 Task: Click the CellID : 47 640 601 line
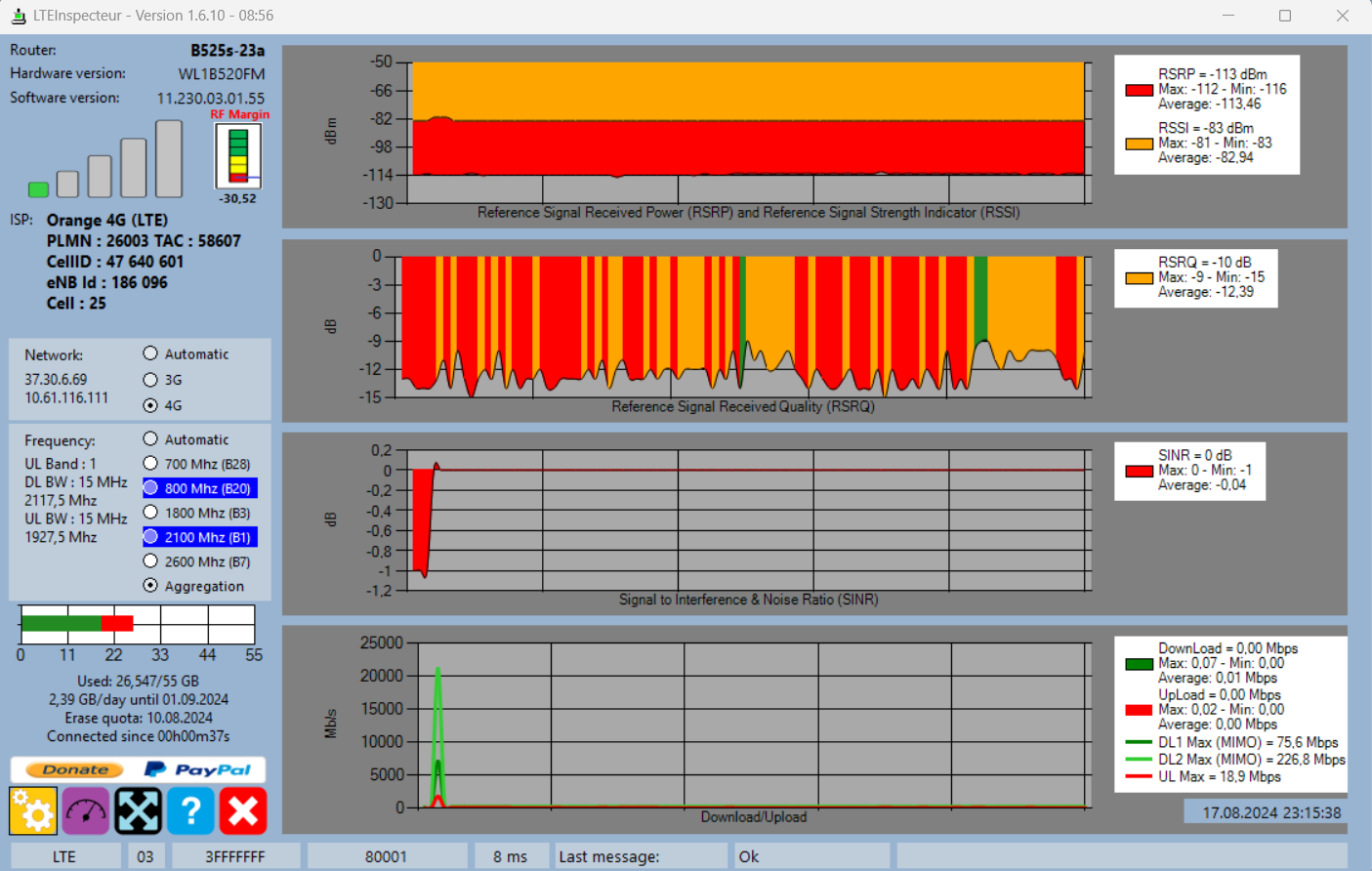[x=115, y=262]
